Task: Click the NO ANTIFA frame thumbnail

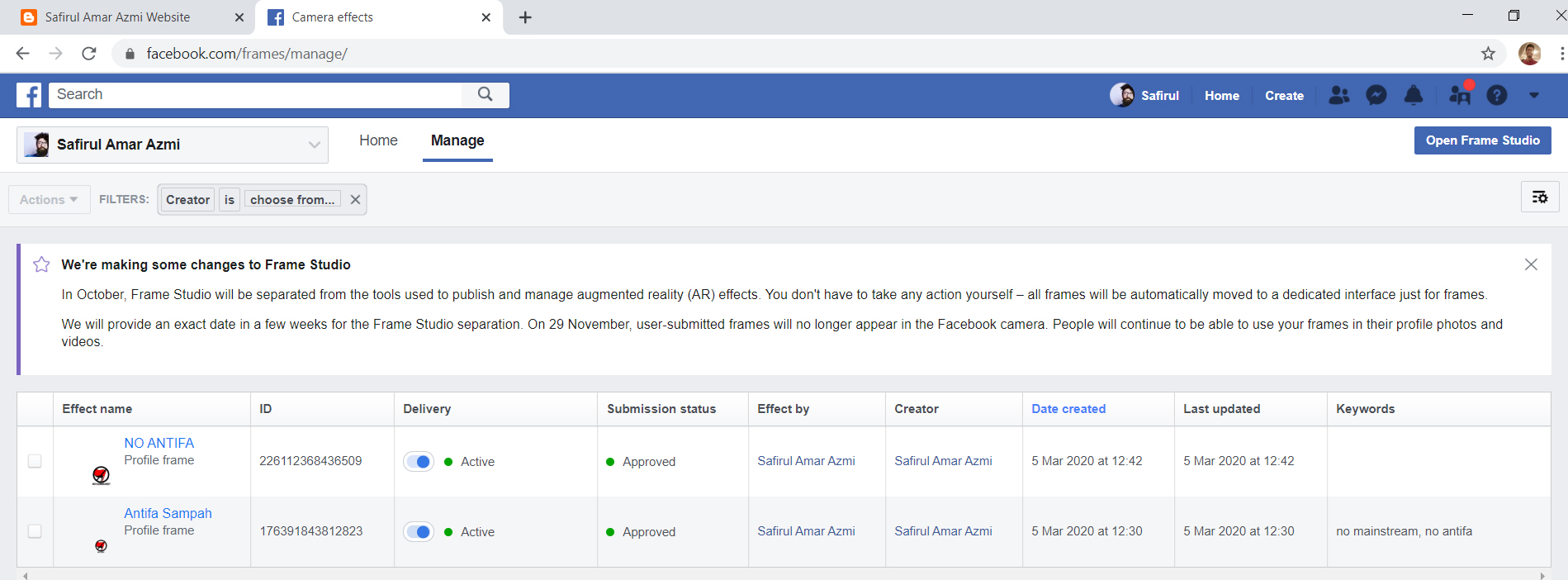Action: 101,474
